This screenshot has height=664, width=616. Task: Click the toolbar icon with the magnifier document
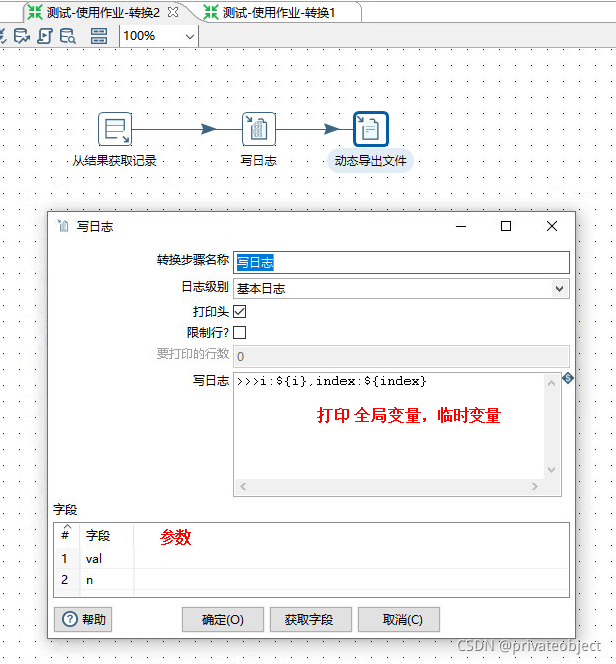67,36
